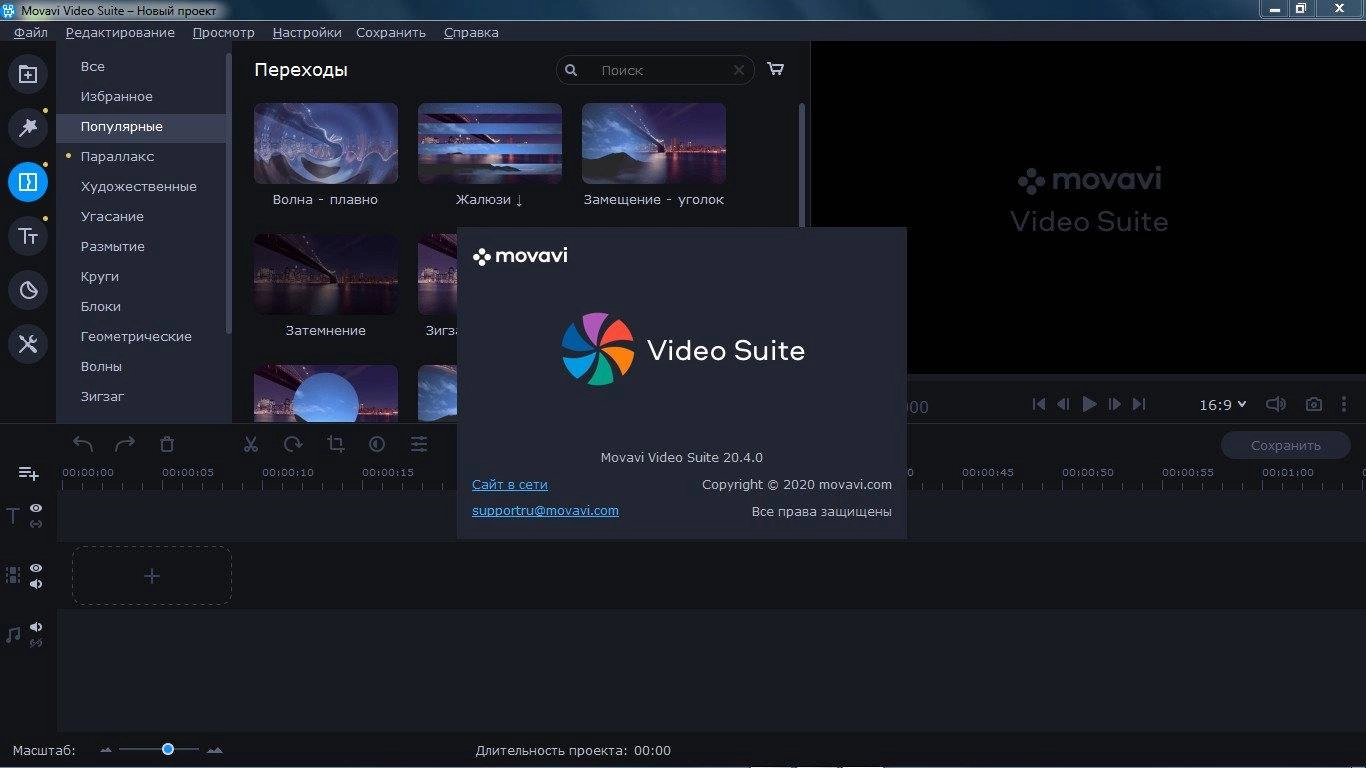Select the Замещение - уголок transition thumbnail
Image resolution: width=1366 pixels, height=768 pixels.
point(654,143)
